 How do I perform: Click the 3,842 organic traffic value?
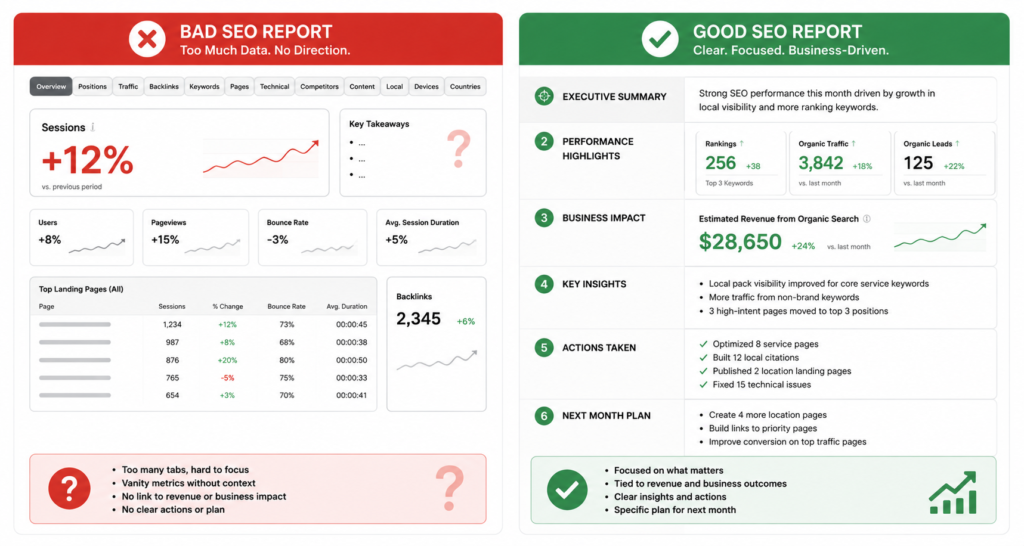point(821,163)
